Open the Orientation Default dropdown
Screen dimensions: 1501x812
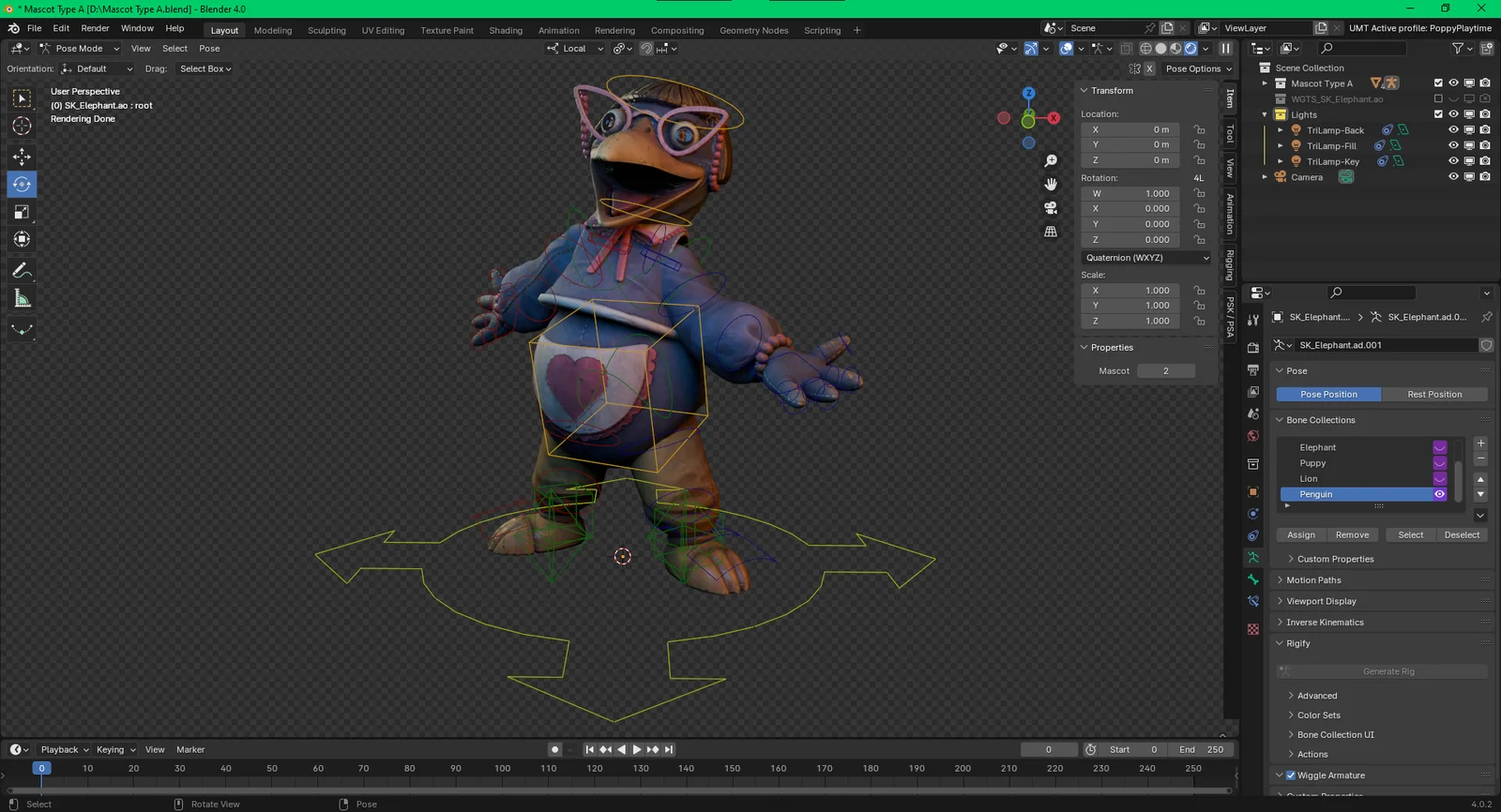click(98, 68)
